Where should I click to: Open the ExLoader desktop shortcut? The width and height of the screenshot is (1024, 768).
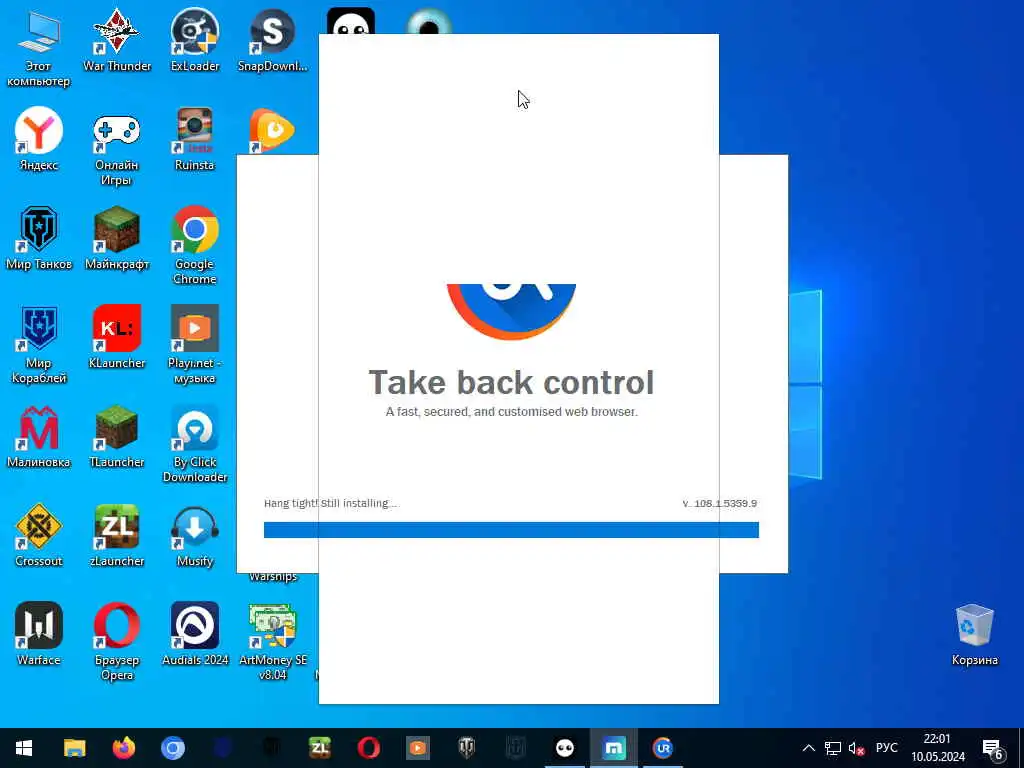point(195,40)
